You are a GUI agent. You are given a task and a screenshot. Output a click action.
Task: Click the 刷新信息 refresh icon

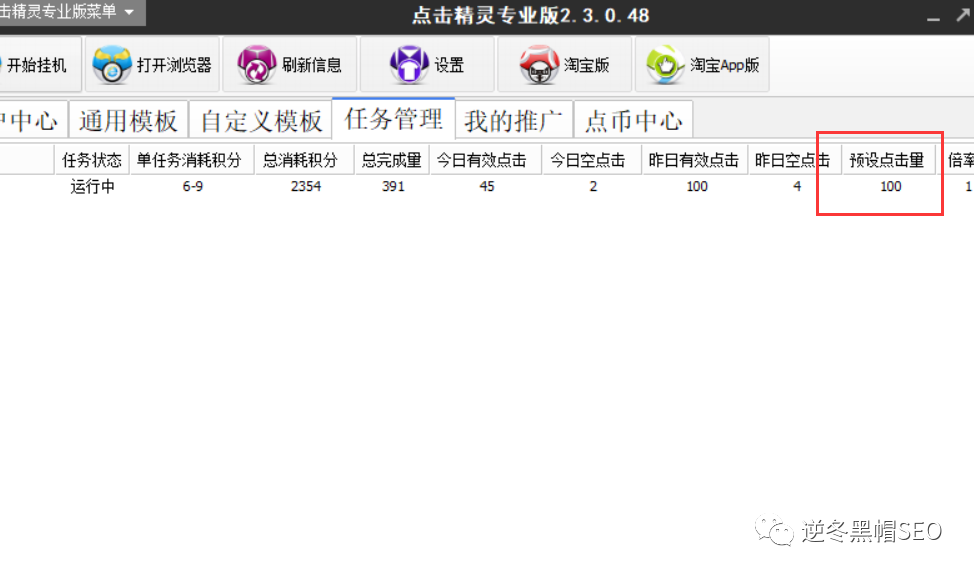click(257, 64)
